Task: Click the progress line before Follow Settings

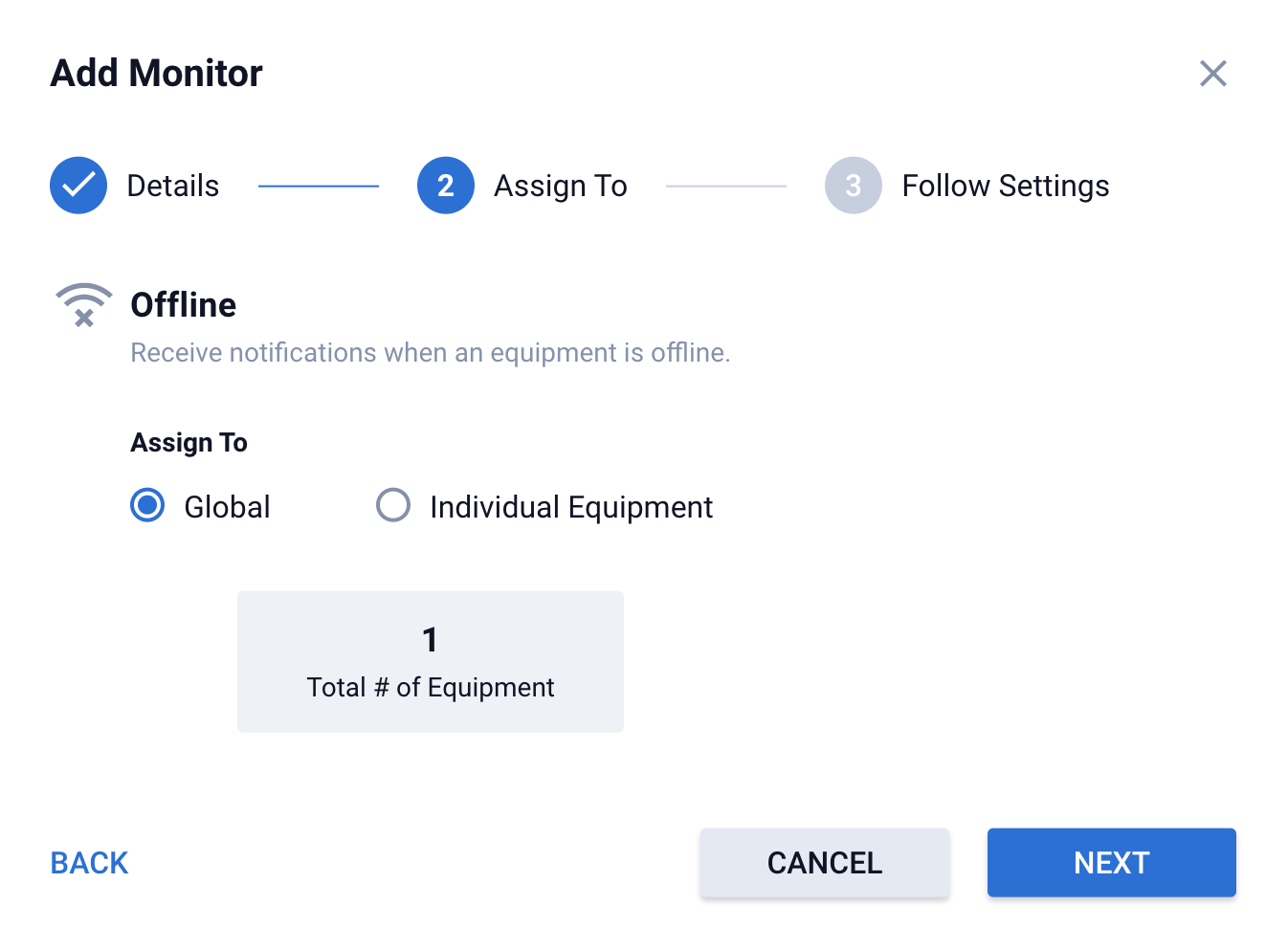Action: pyautogui.click(x=725, y=186)
